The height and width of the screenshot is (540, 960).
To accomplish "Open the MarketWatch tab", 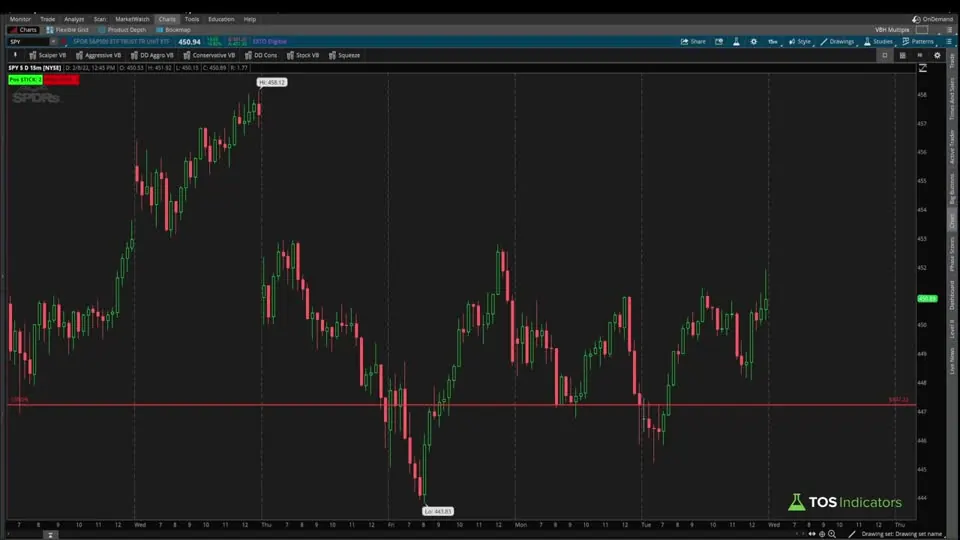I will tap(132, 19).
